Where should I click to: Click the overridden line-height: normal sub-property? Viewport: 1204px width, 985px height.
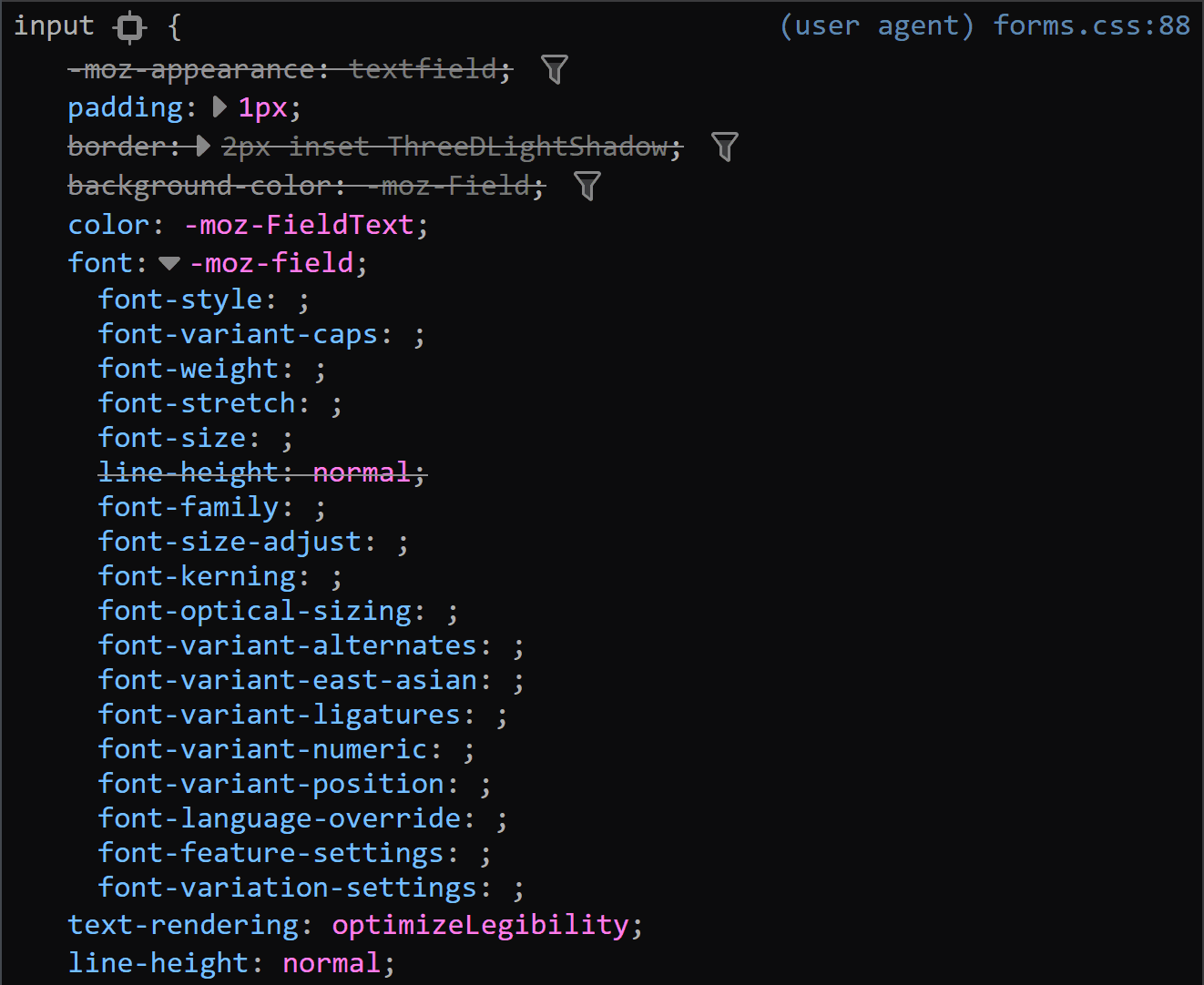click(261, 472)
